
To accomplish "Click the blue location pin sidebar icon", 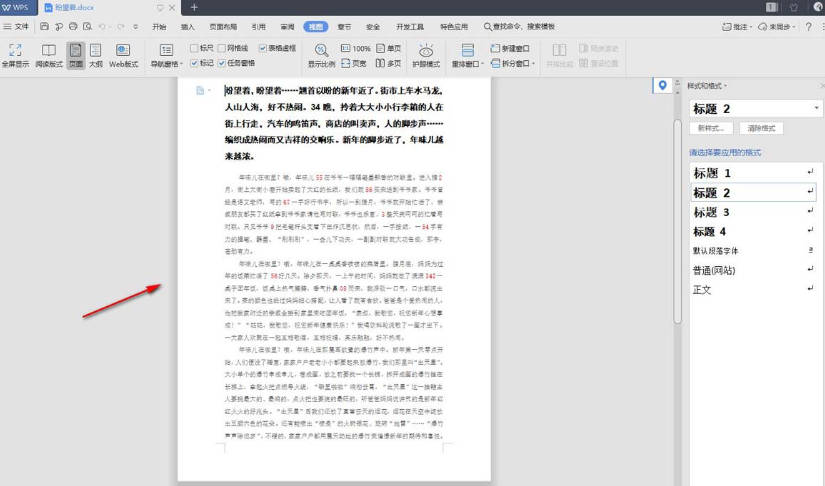I will pyautogui.click(x=662, y=85).
